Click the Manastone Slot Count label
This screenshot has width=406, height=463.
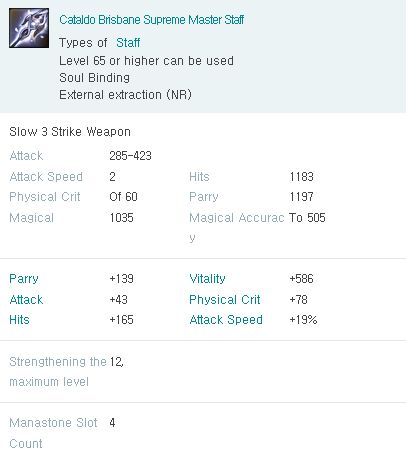click(x=53, y=433)
